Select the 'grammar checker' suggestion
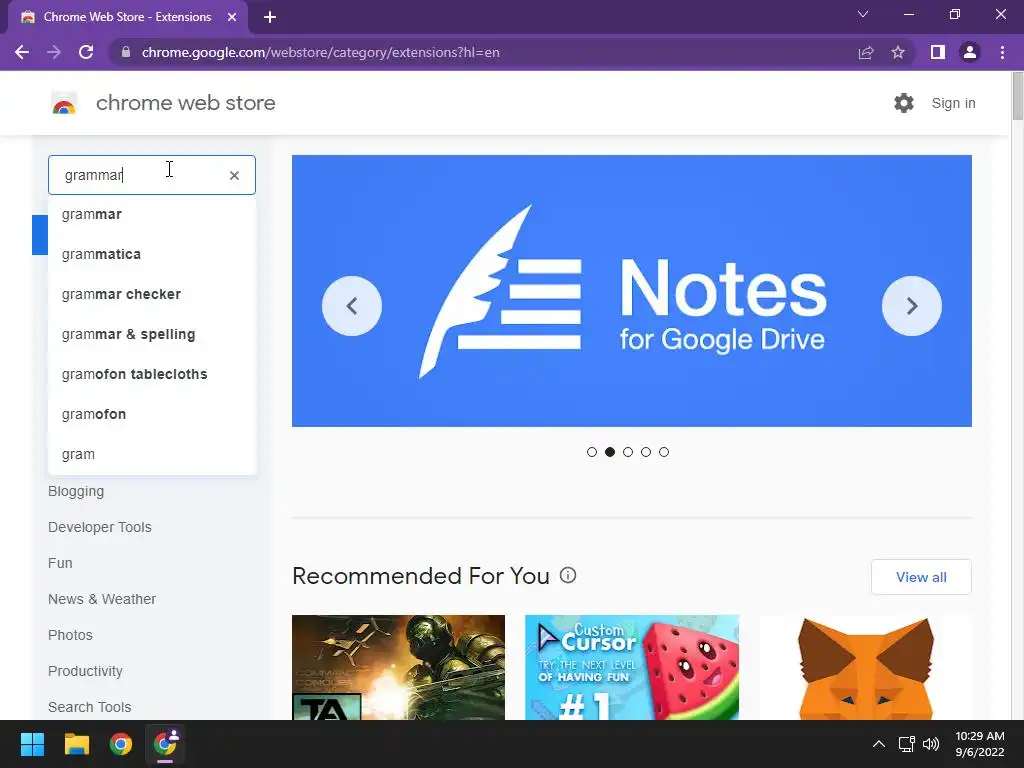The image size is (1024, 768). pyautogui.click(x=152, y=294)
